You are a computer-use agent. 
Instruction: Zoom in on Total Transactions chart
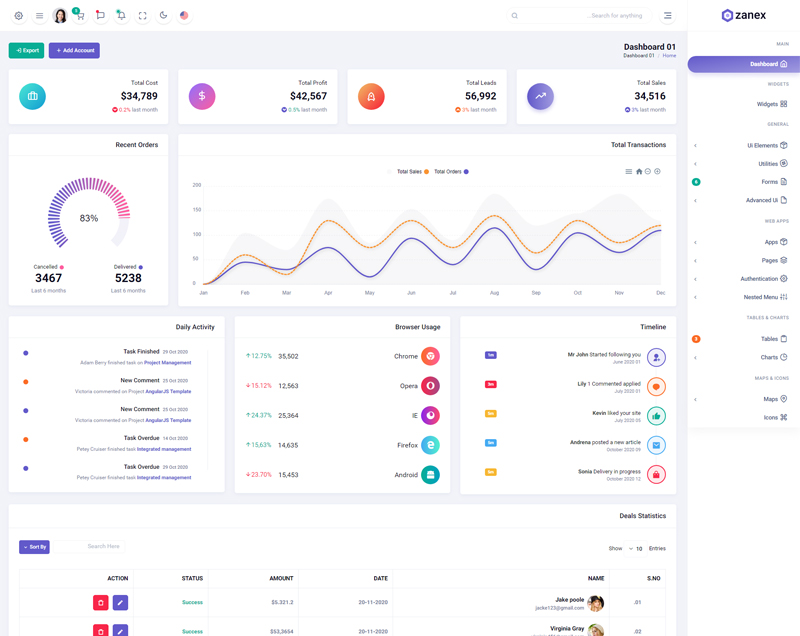pos(657,172)
